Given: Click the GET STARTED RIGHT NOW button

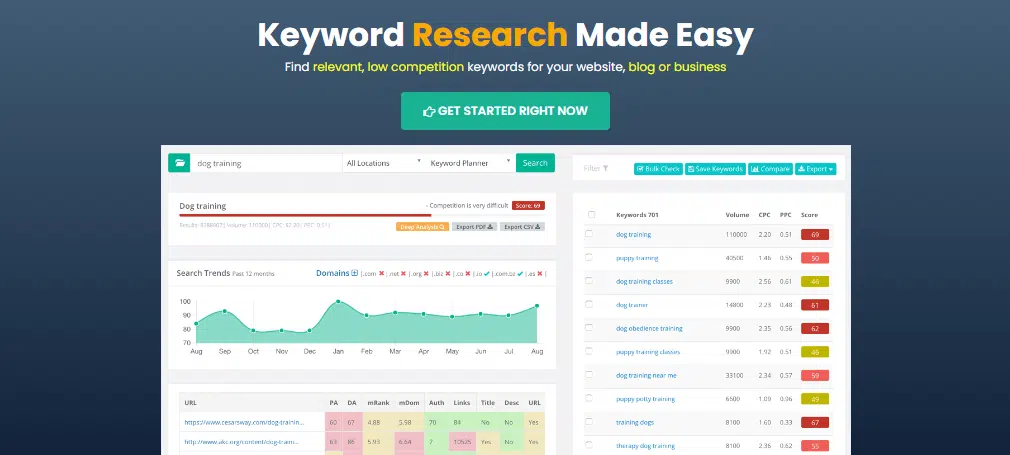Looking at the screenshot, I should (505, 111).
